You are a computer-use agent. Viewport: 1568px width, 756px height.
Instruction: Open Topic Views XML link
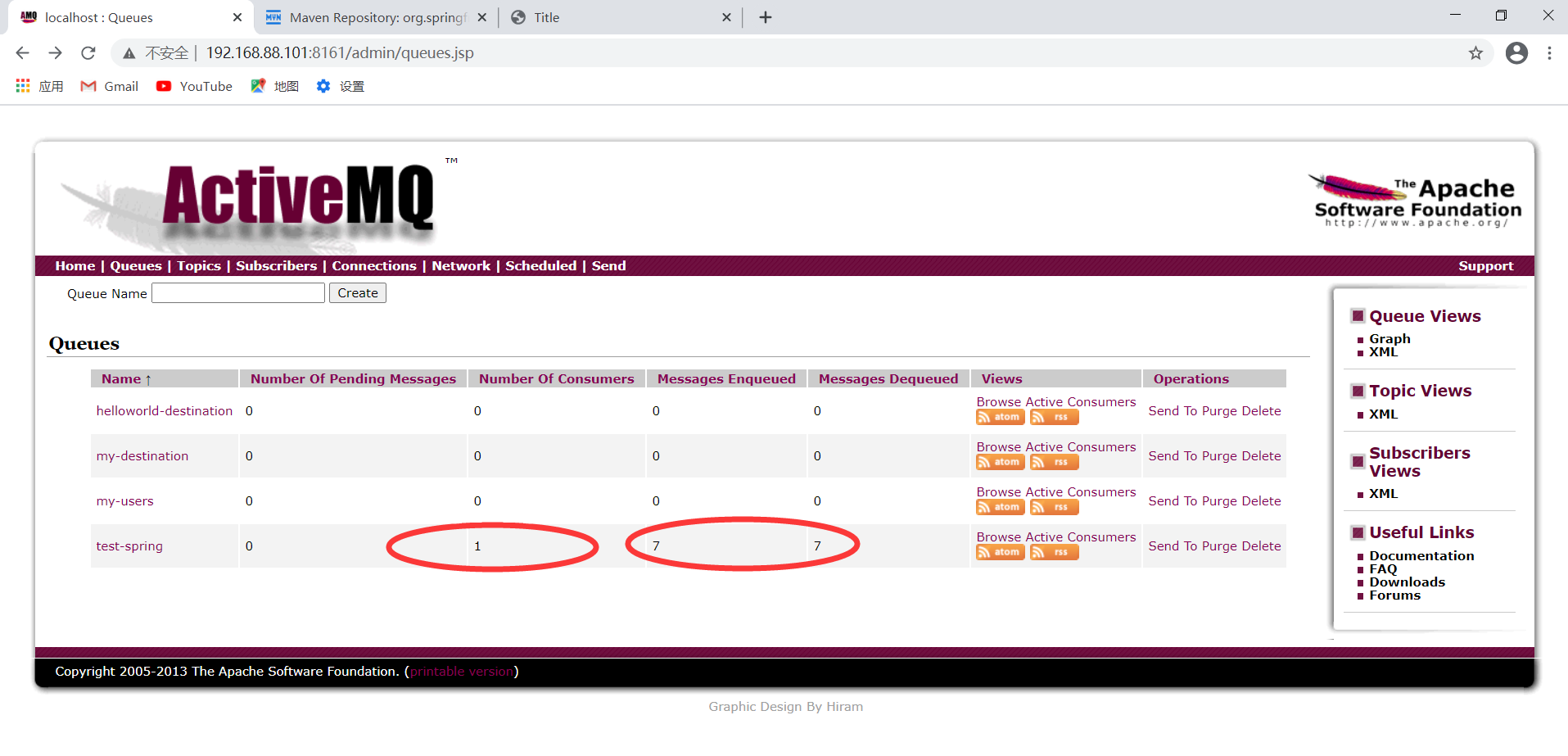pyautogui.click(x=1383, y=414)
